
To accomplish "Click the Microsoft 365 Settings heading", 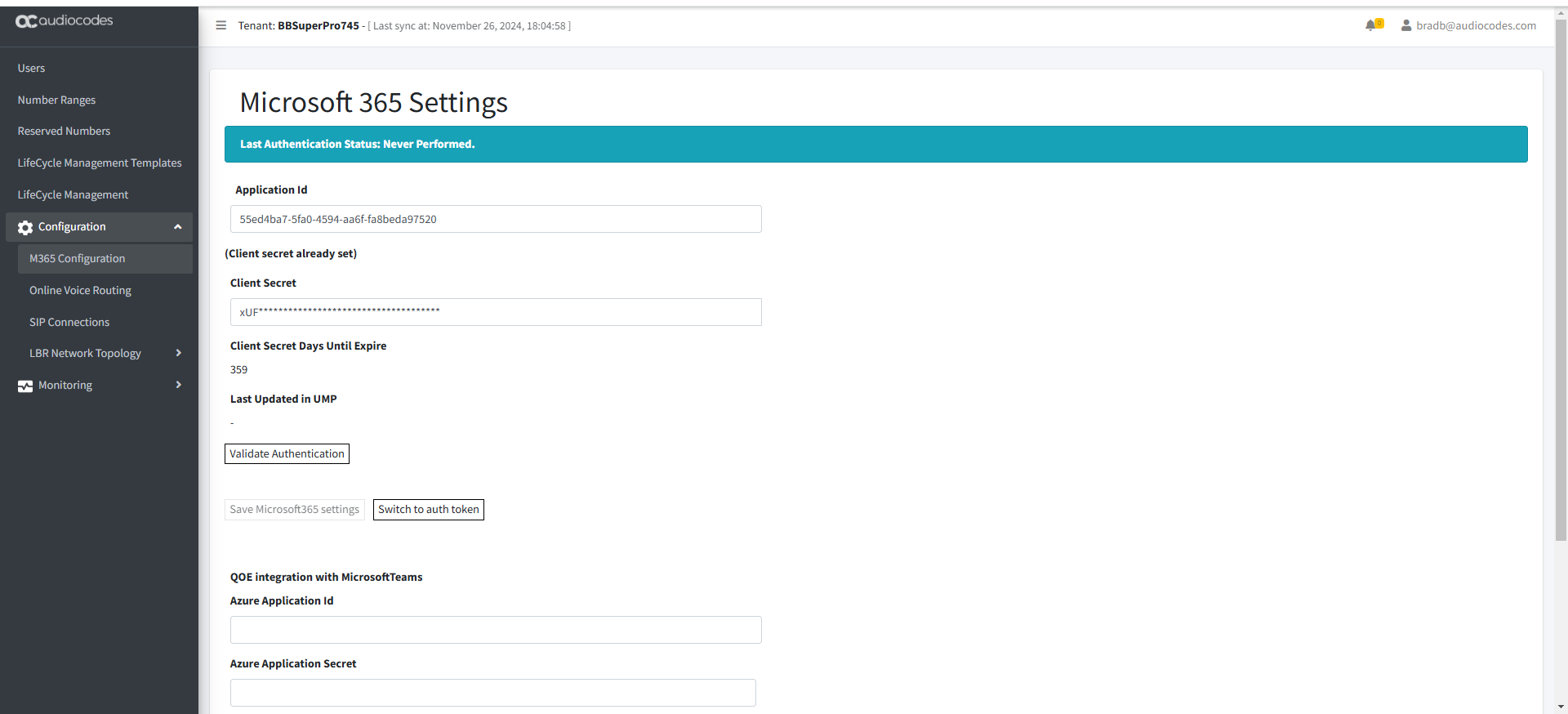I will click(x=373, y=103).
